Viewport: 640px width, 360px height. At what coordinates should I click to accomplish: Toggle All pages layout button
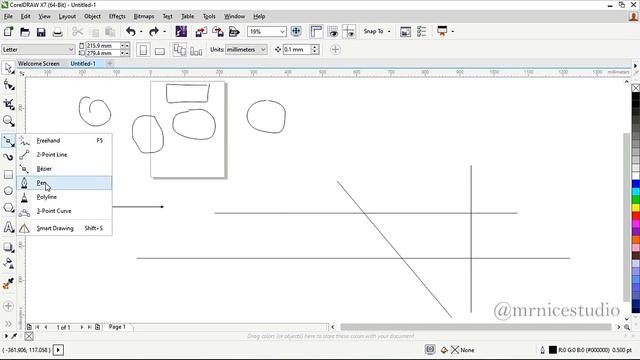[x=179, y=50]
